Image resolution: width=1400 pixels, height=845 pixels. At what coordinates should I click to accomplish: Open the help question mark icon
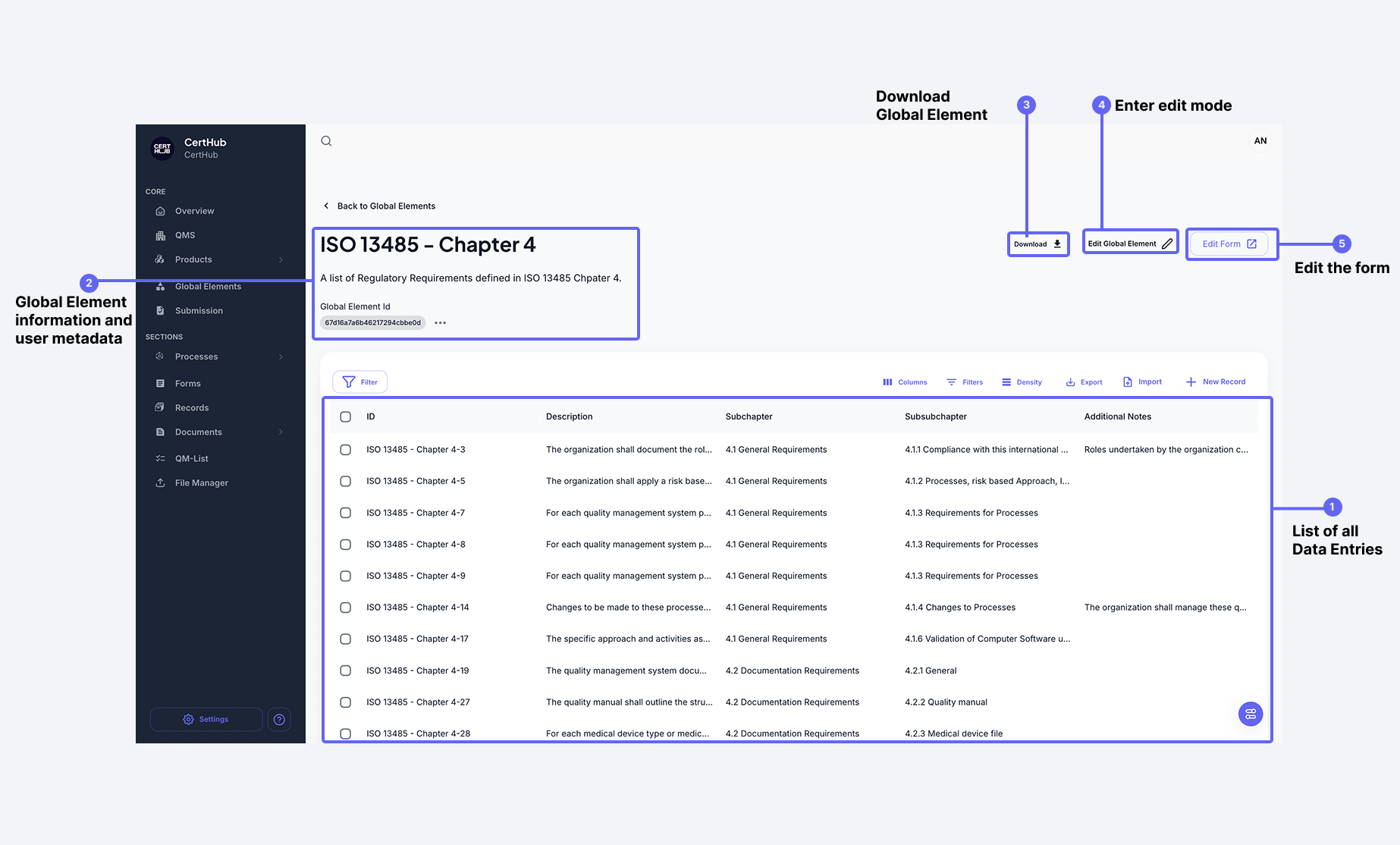279,719
